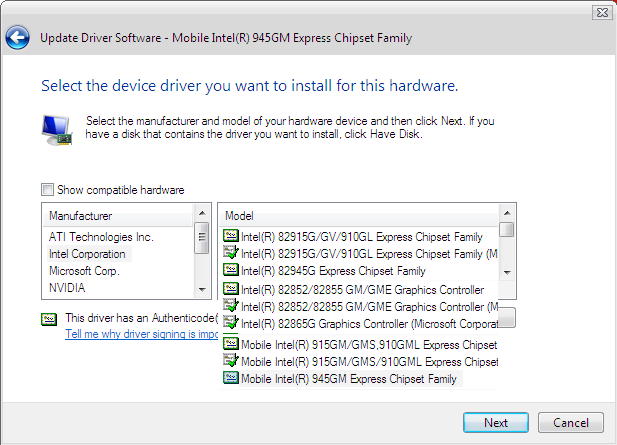
Task: Select Intel(R) 82945G Express Chipset Family
Action: 333,271
